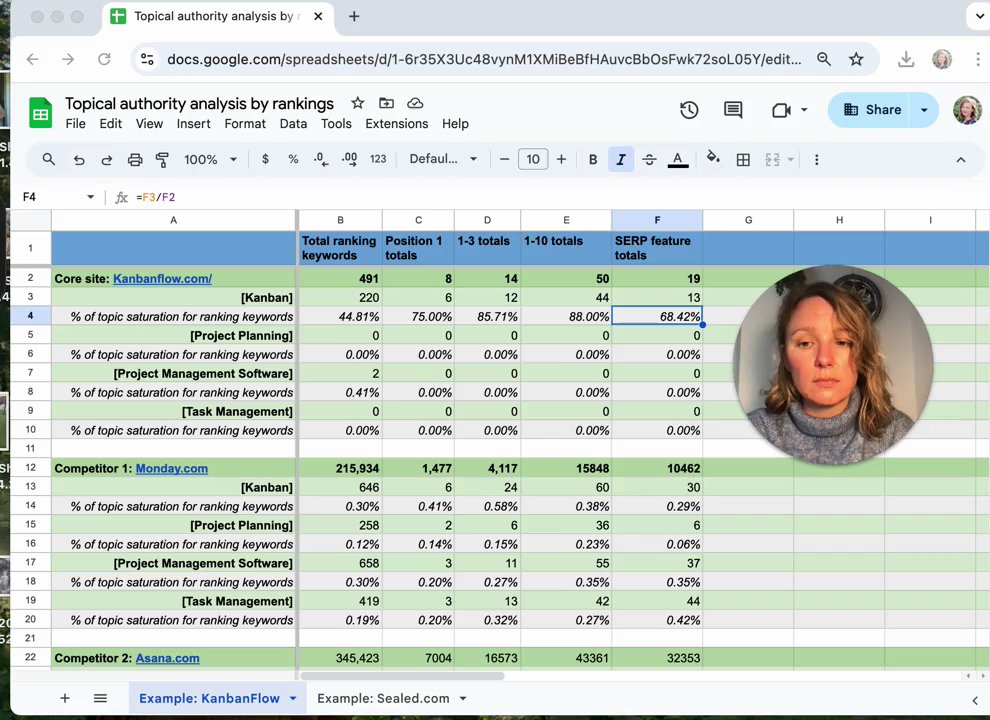Click the Undo arrow in toolbar
The width and height of the screenshot is (990, 720).
[79, 160]
